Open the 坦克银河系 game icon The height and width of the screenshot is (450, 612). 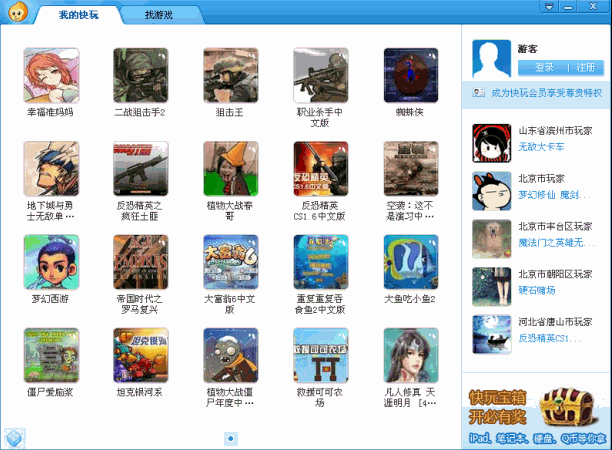click(x=141, y=355)
